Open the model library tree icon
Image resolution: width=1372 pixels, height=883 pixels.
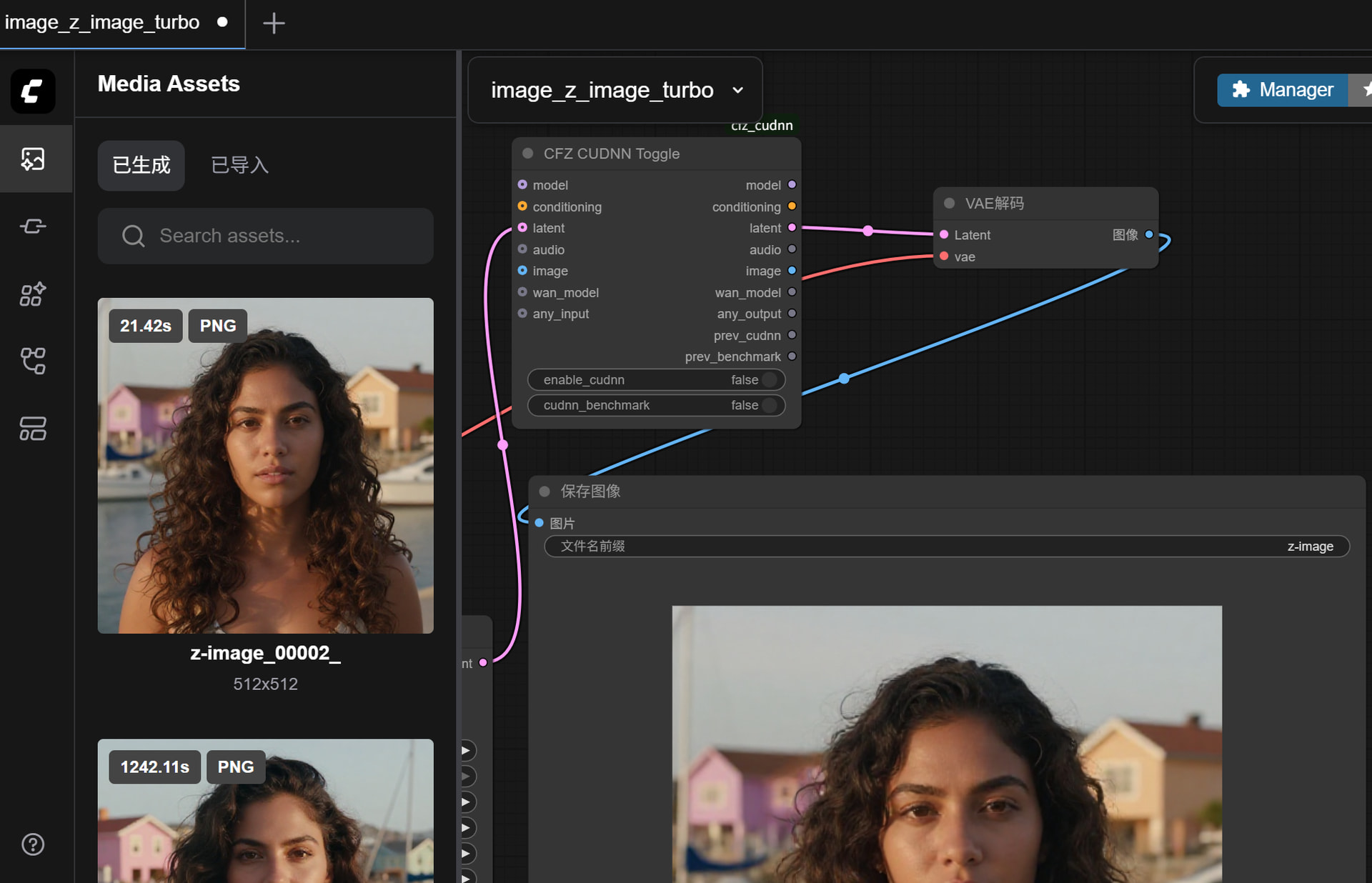pos(33,361)
